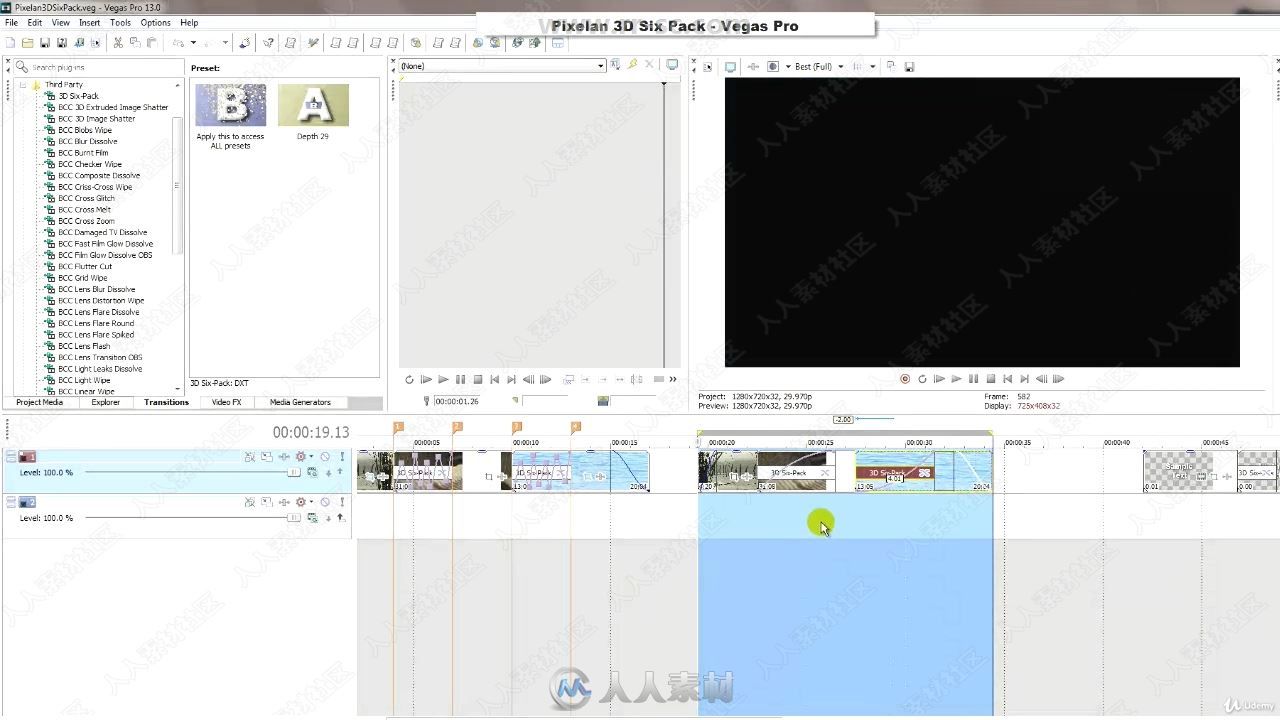The image size is (1280, 720).
Task: Click the Video preview properties icon
Action: (x=707, y=67)
